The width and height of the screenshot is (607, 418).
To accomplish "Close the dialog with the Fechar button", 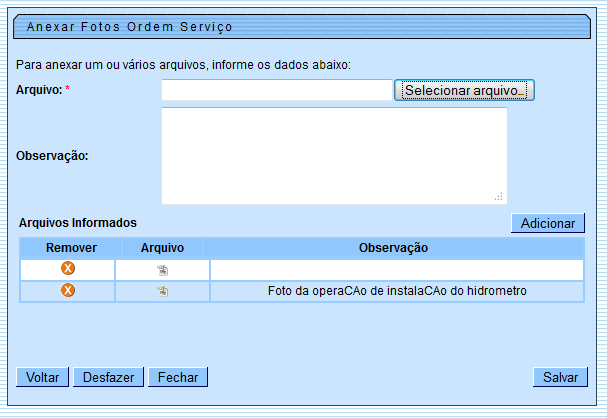I will coord(177,377).
